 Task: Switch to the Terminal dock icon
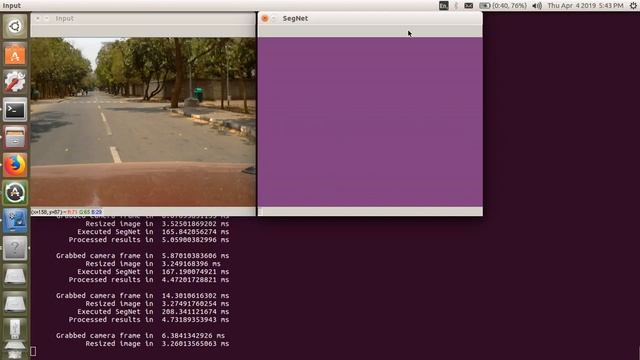click(x=15, y=110)
